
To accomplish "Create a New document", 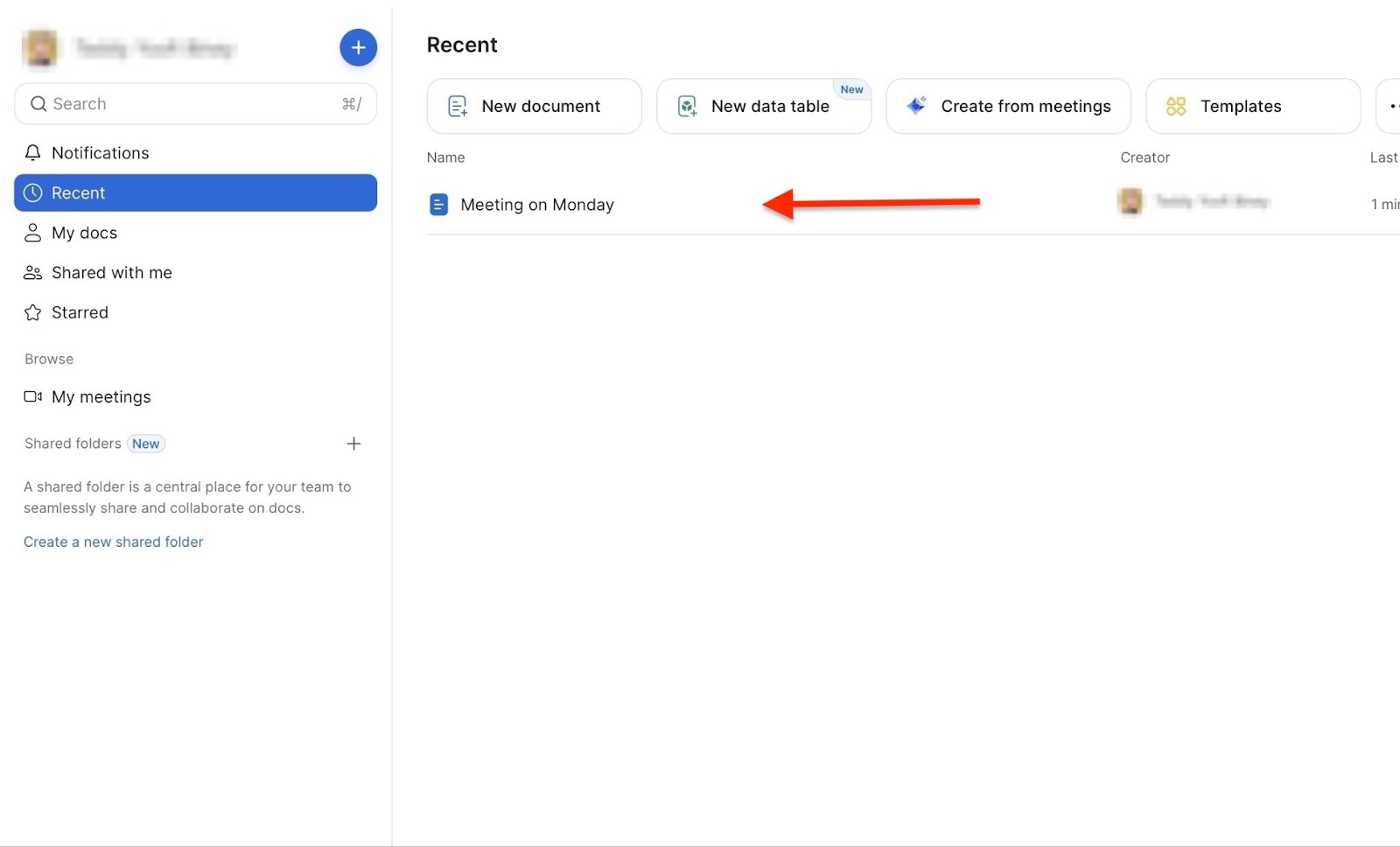I will click(534, 106).
